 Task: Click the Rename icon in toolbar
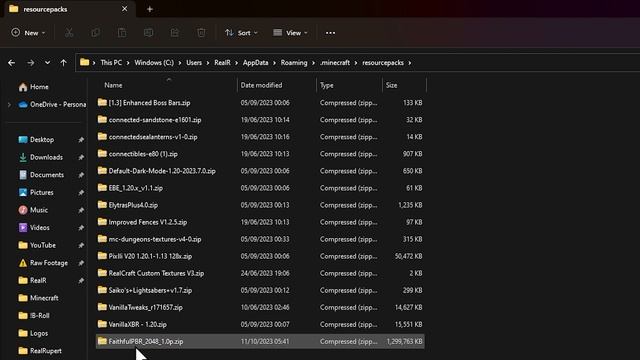point(149,33)
